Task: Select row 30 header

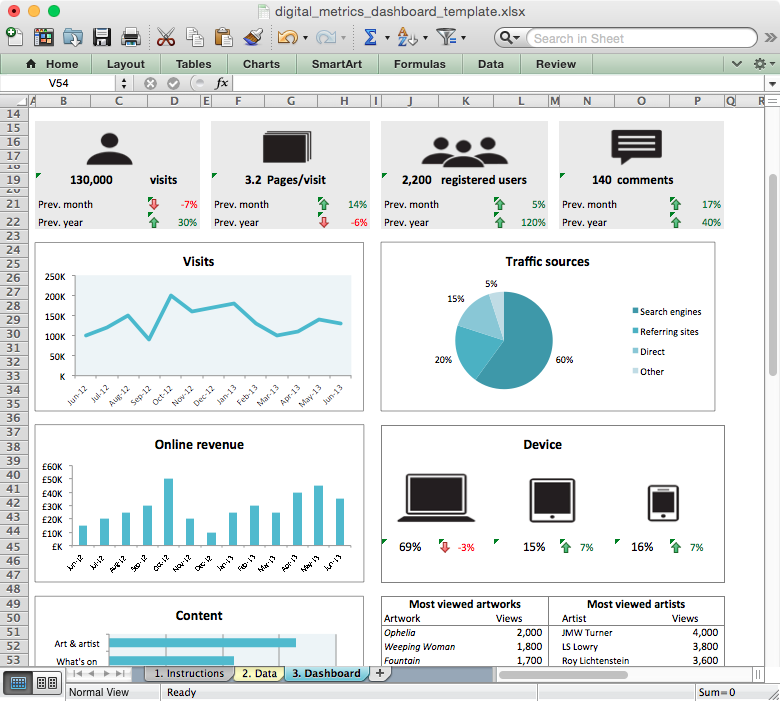Action: [x=13, y=334]
